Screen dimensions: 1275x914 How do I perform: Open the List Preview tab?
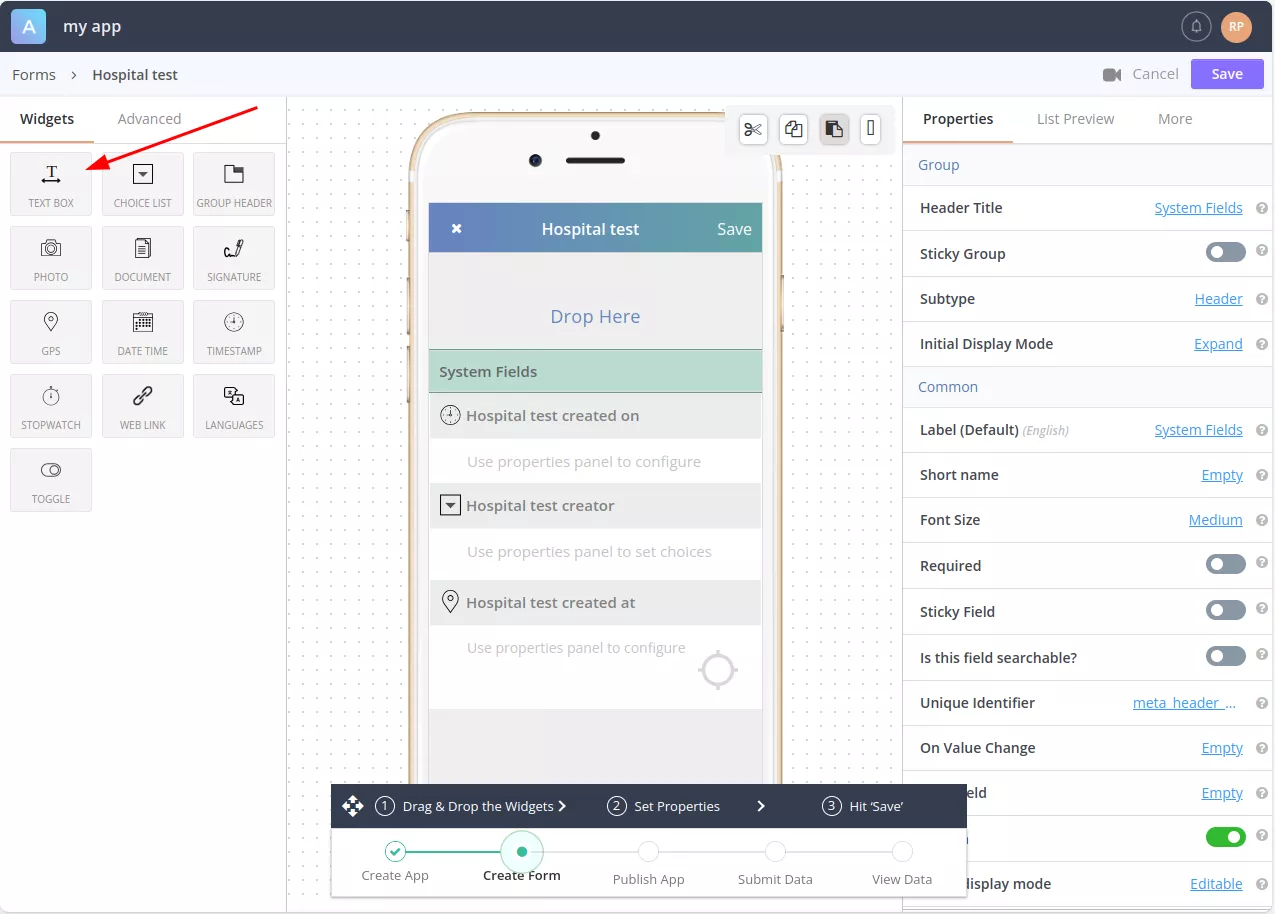point(1075,119)
